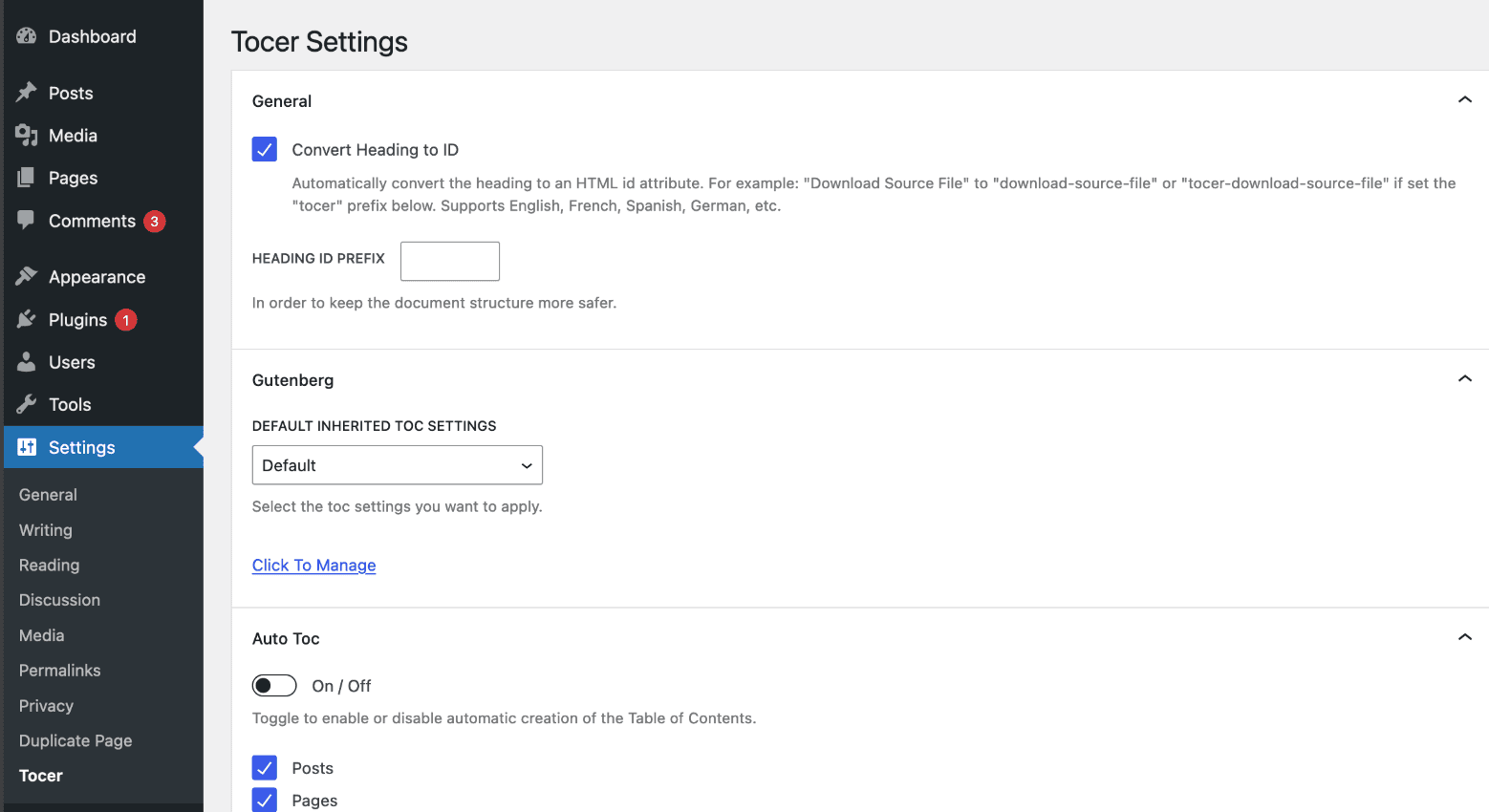Open the Duplicate Page settings link
The height and width of the screenshot is (812, 1489).
(x=76, y=741)
